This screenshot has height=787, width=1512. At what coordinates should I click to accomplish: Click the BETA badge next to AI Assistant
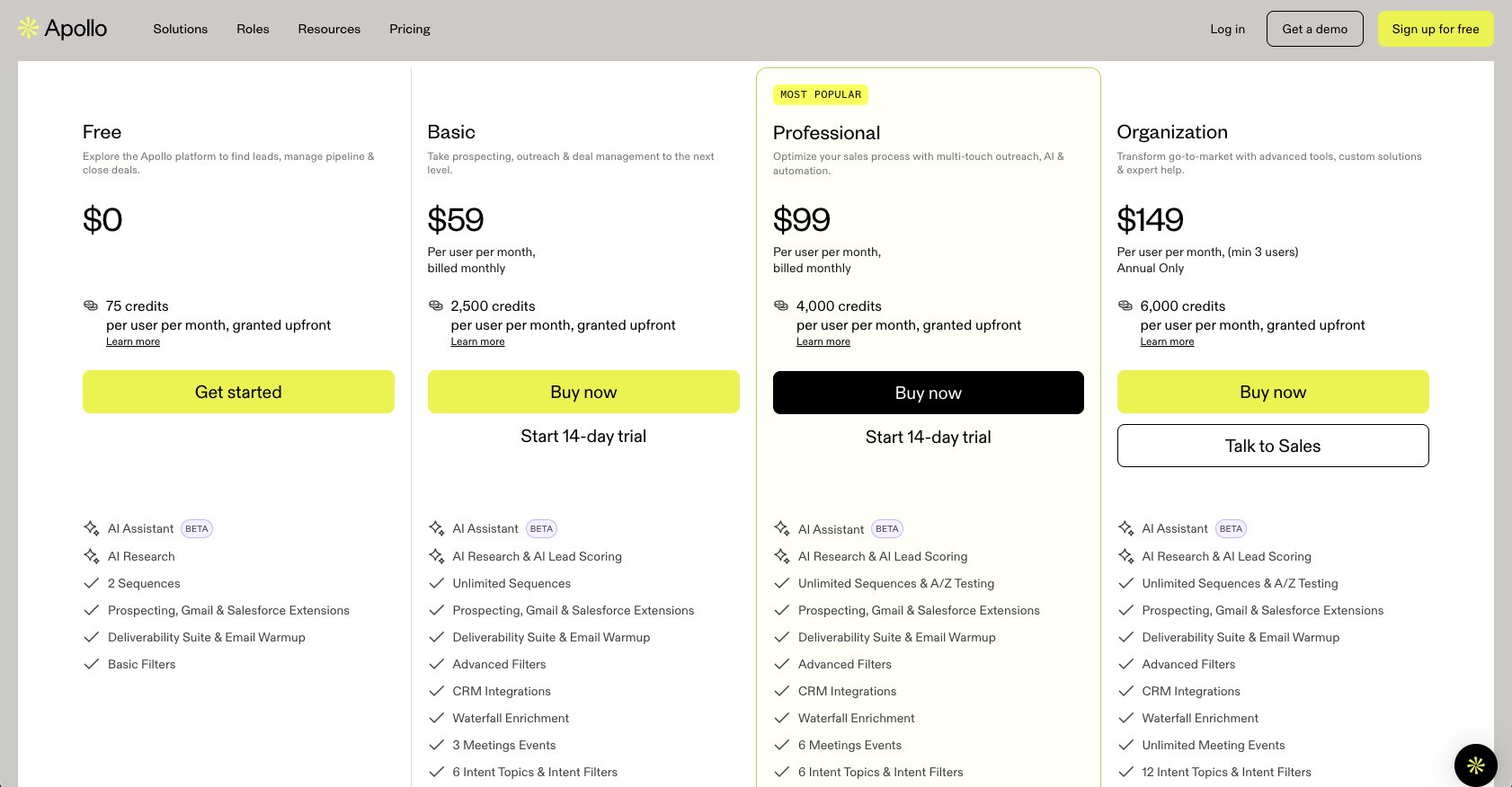196,528
